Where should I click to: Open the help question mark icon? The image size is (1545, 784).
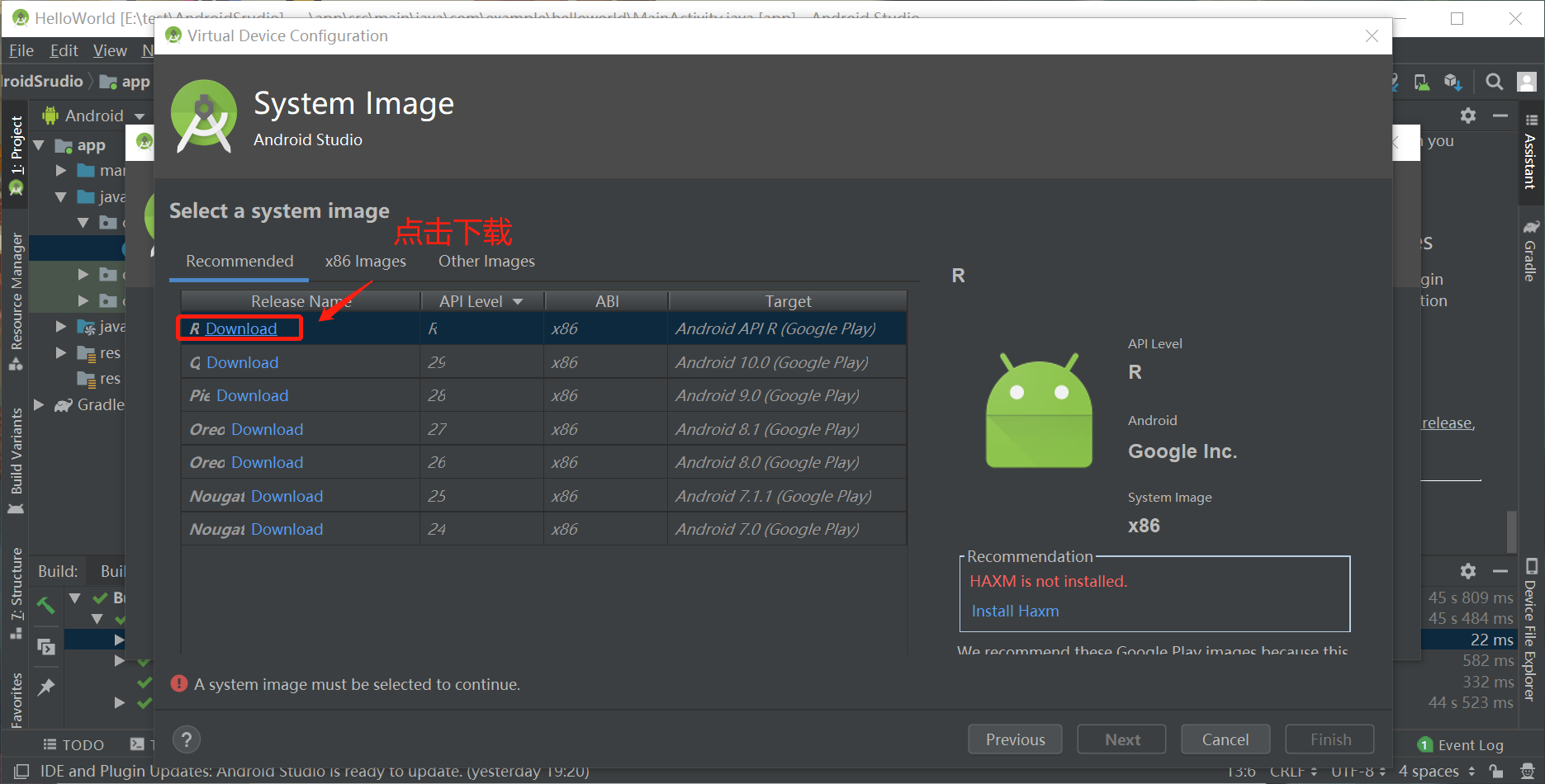tap(187, 739)
